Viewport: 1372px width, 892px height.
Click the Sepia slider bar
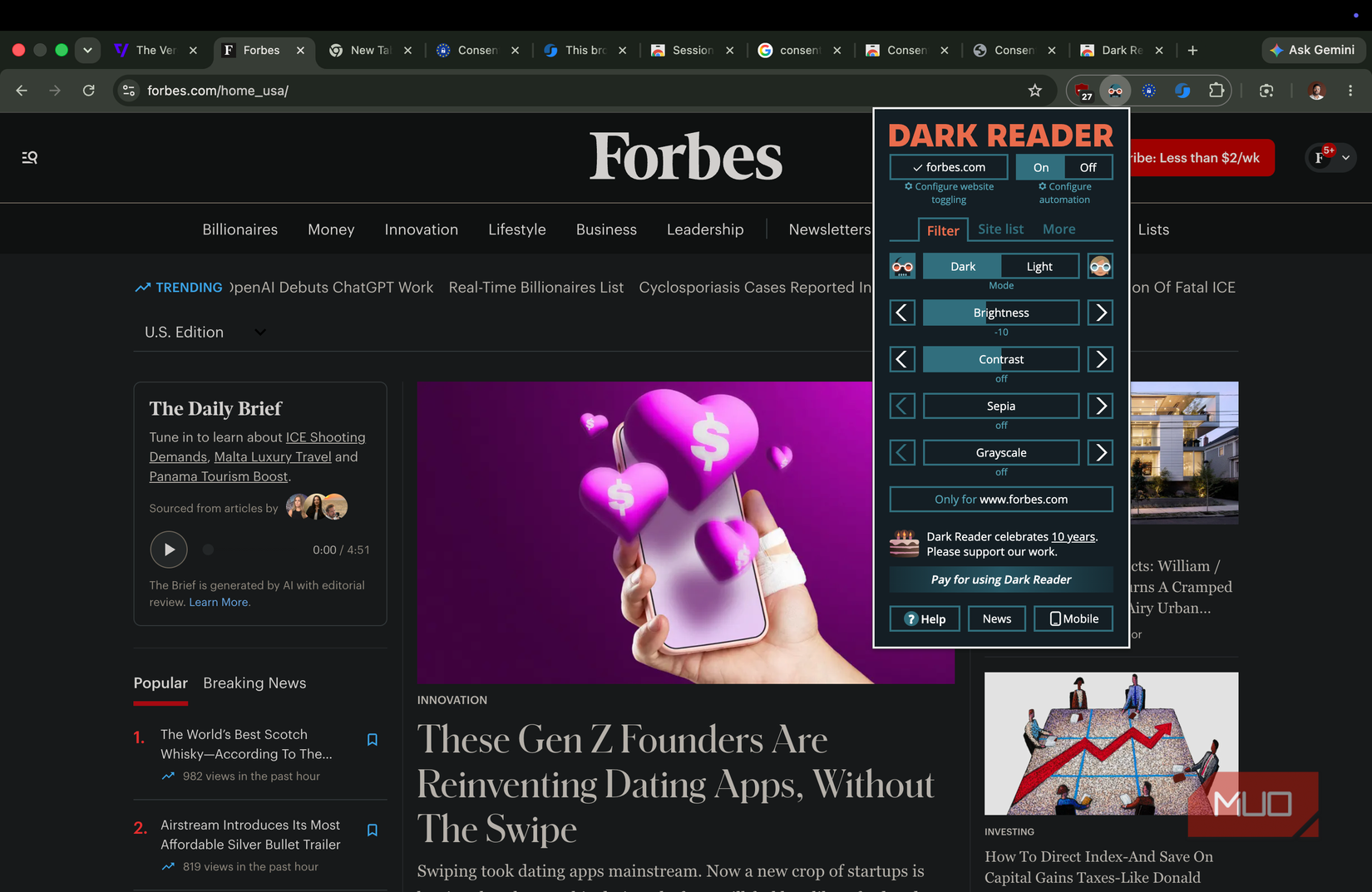coord(1001,406)
